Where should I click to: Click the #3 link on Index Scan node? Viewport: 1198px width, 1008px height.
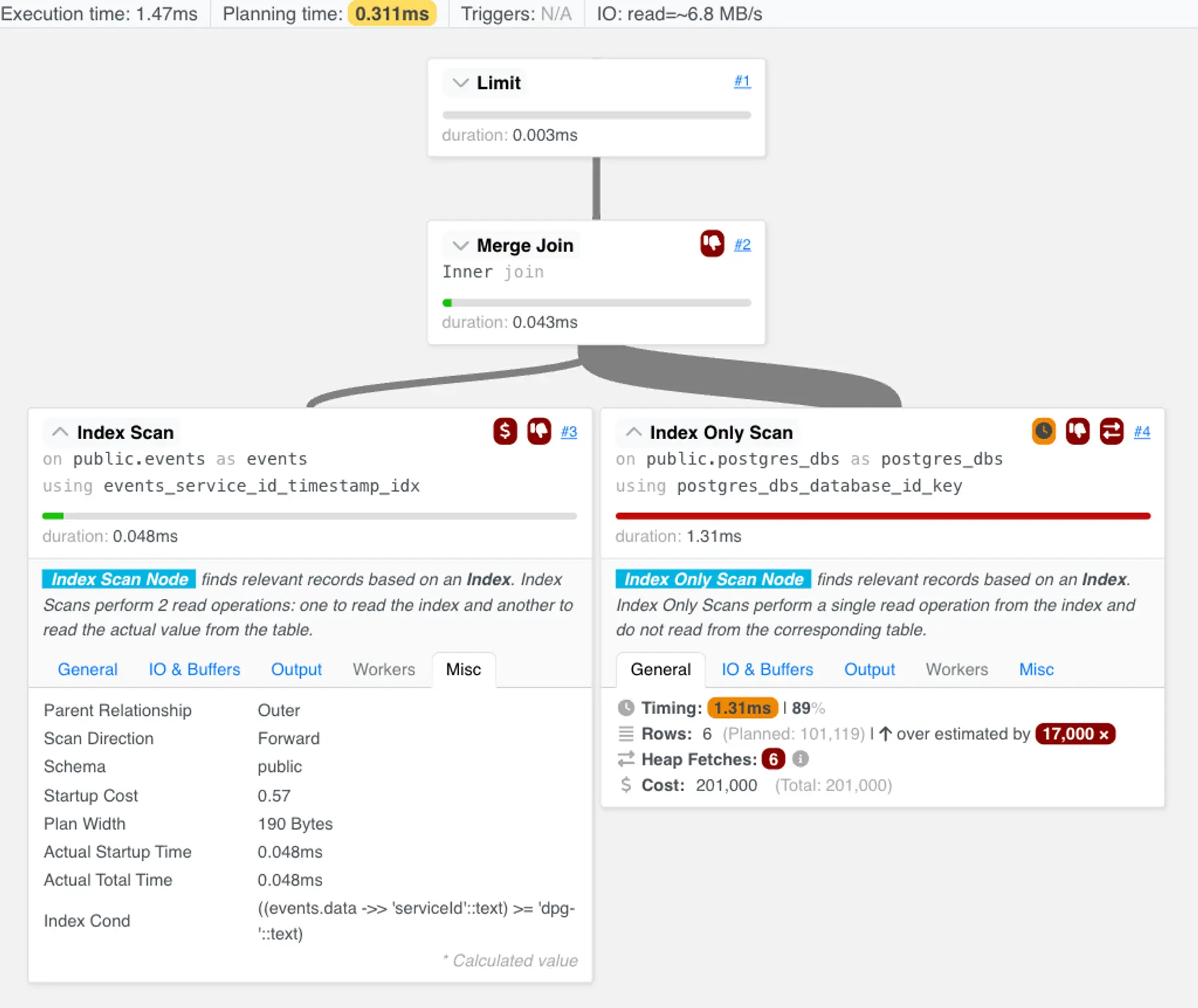tap(569, 432)
